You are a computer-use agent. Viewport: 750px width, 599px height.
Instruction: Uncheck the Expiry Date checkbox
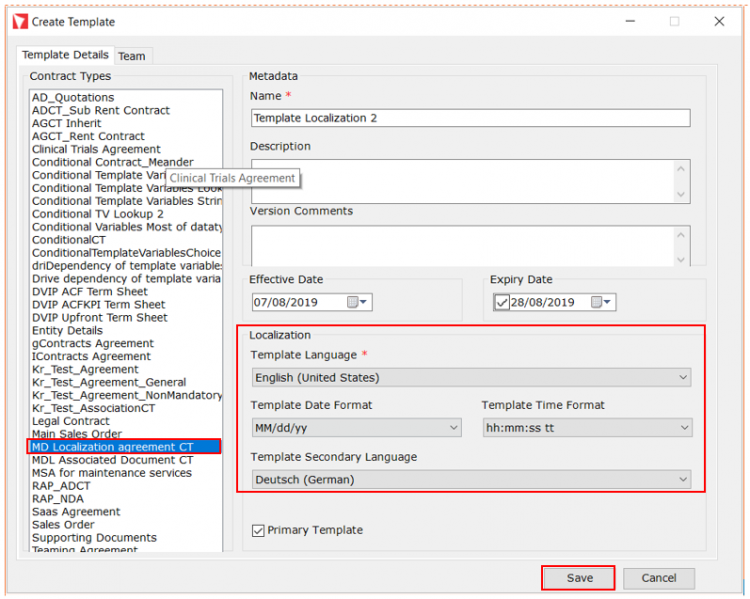[503, 302]
